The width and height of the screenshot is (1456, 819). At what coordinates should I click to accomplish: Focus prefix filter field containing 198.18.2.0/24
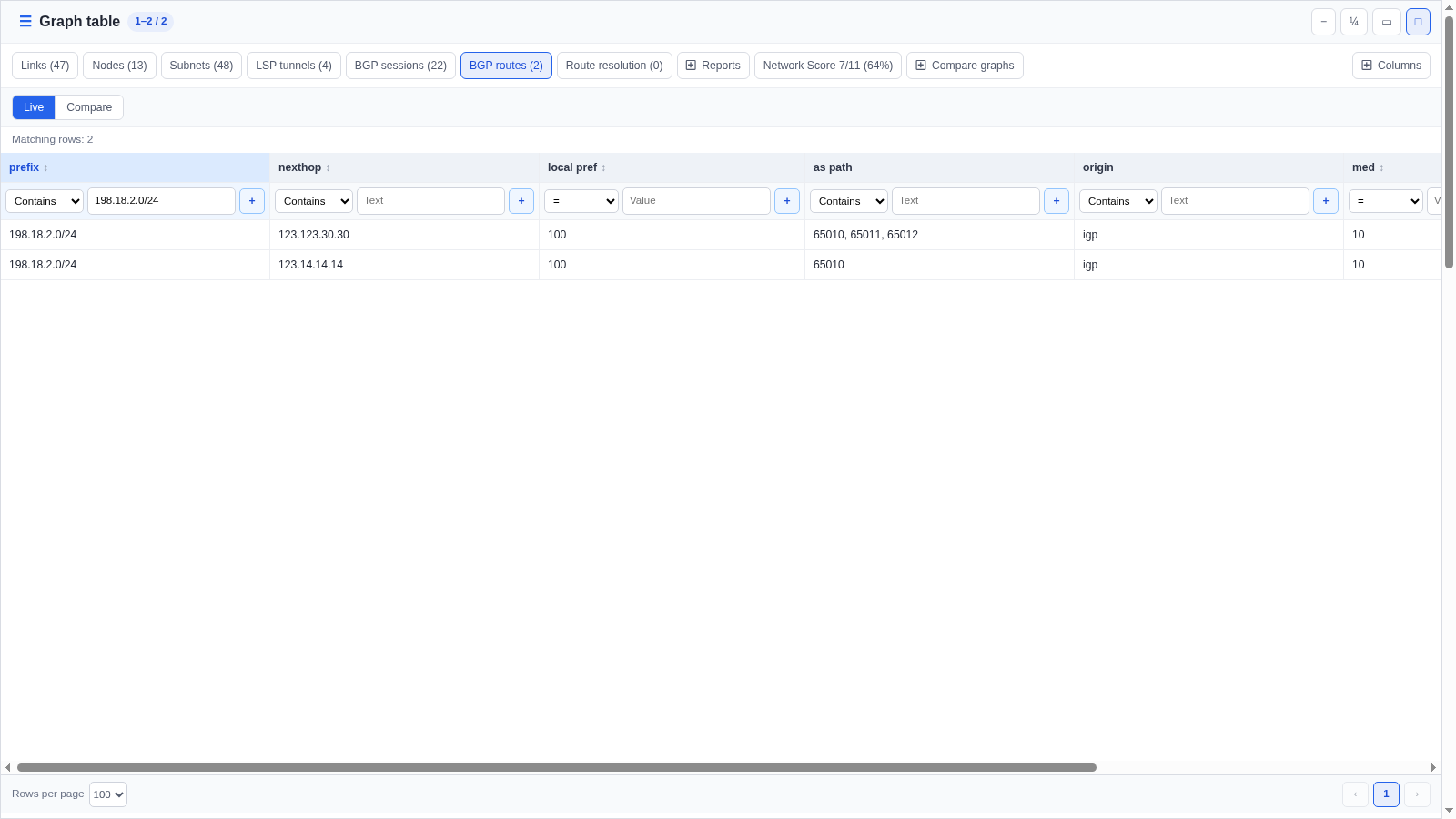click(x=161, y=201)
